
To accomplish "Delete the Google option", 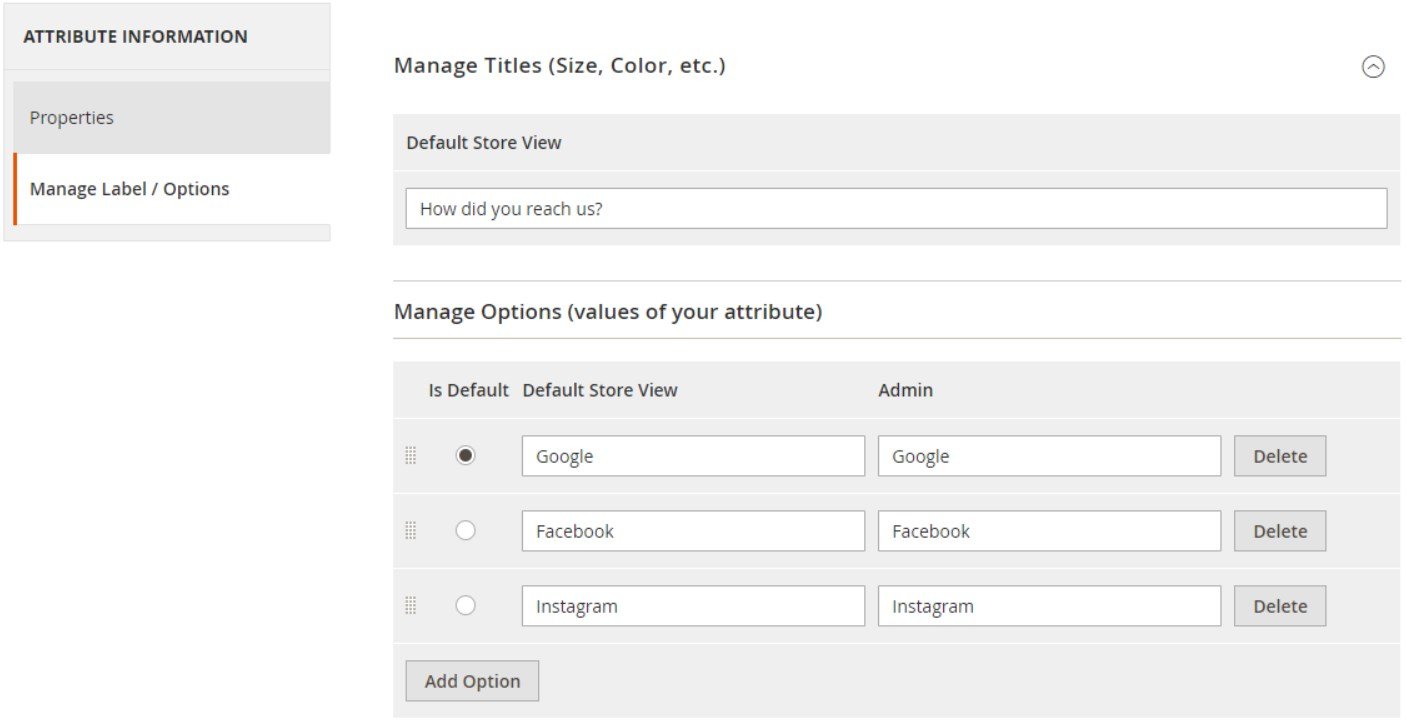I will click(x=1280, y=456).
